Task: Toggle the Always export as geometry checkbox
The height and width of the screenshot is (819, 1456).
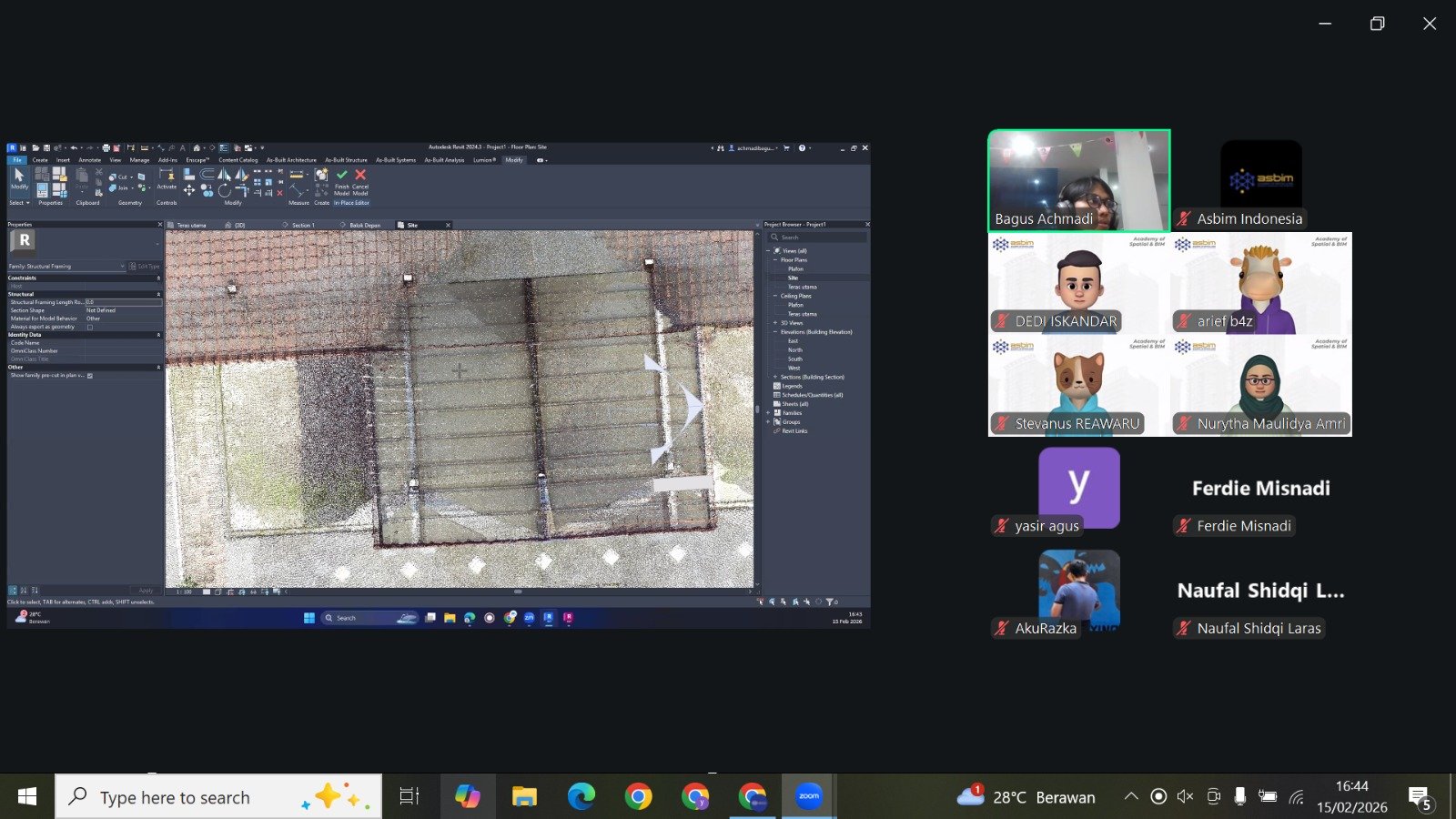Action: coord(89,328)
